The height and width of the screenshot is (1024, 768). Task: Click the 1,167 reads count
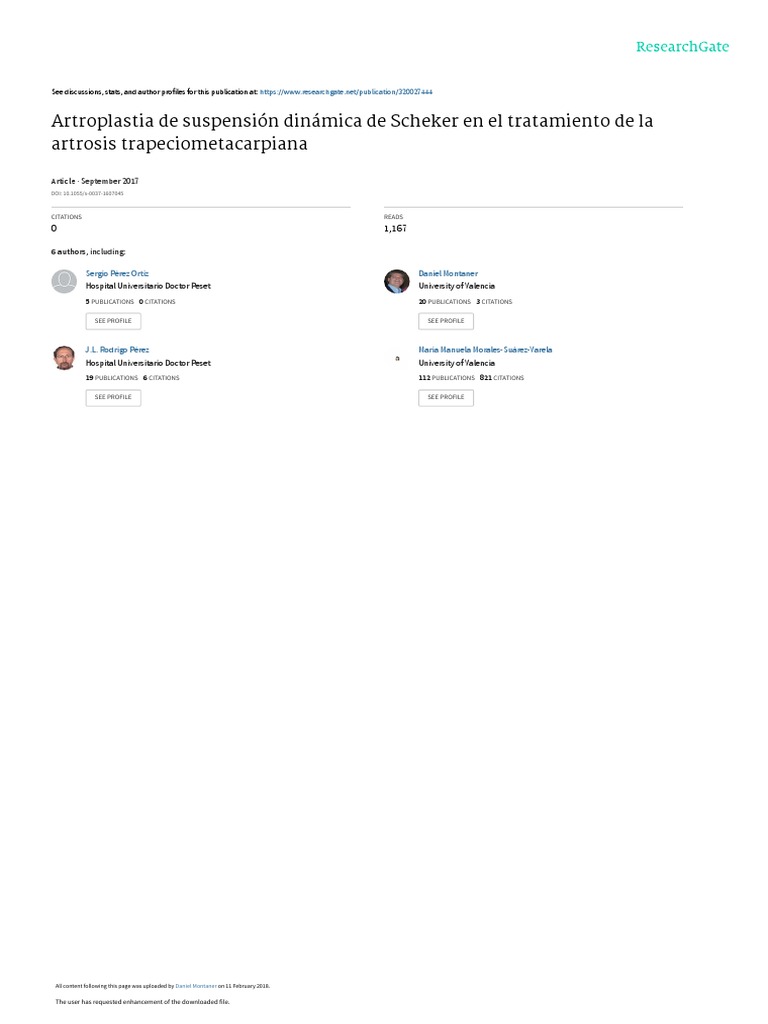coord(395,229)
